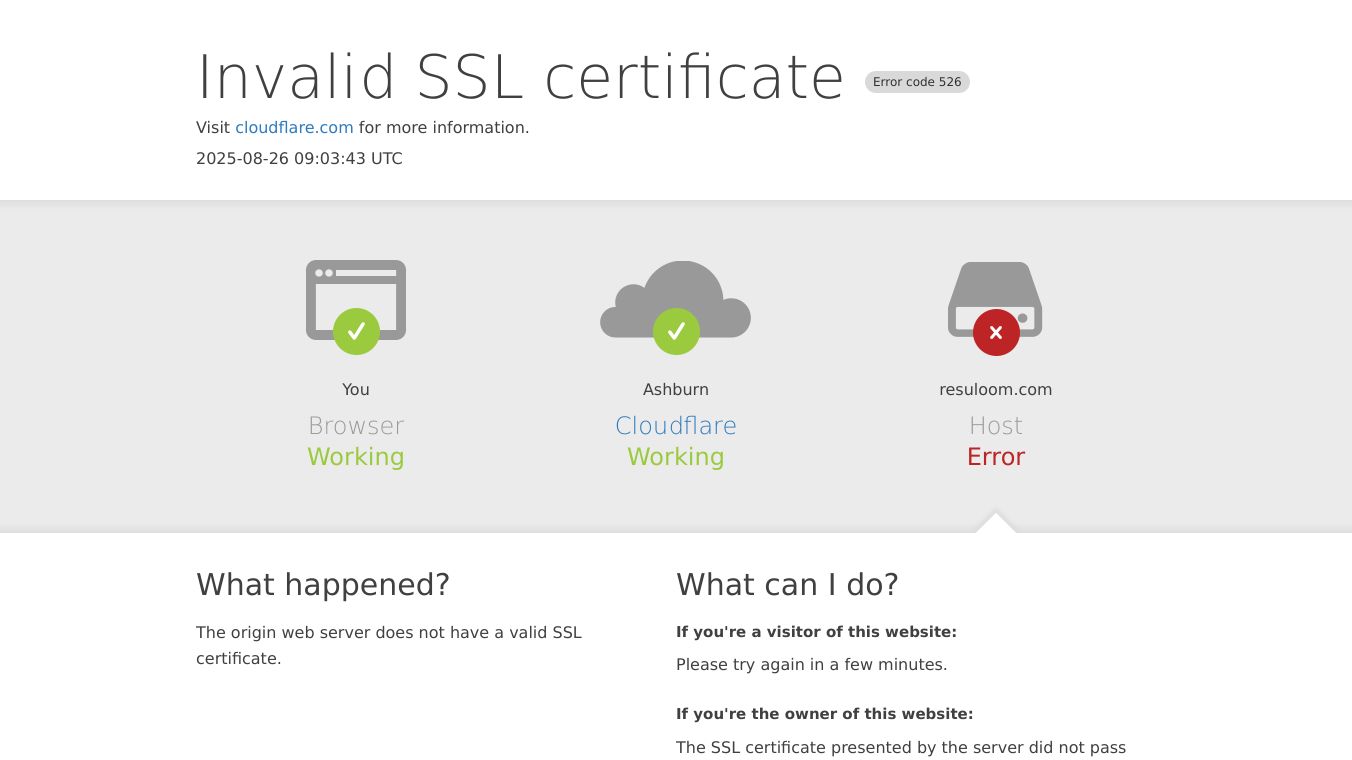Click the origin web server explanation text
The height and width of the screenshot is (760, 1352).
click(389, 646)
